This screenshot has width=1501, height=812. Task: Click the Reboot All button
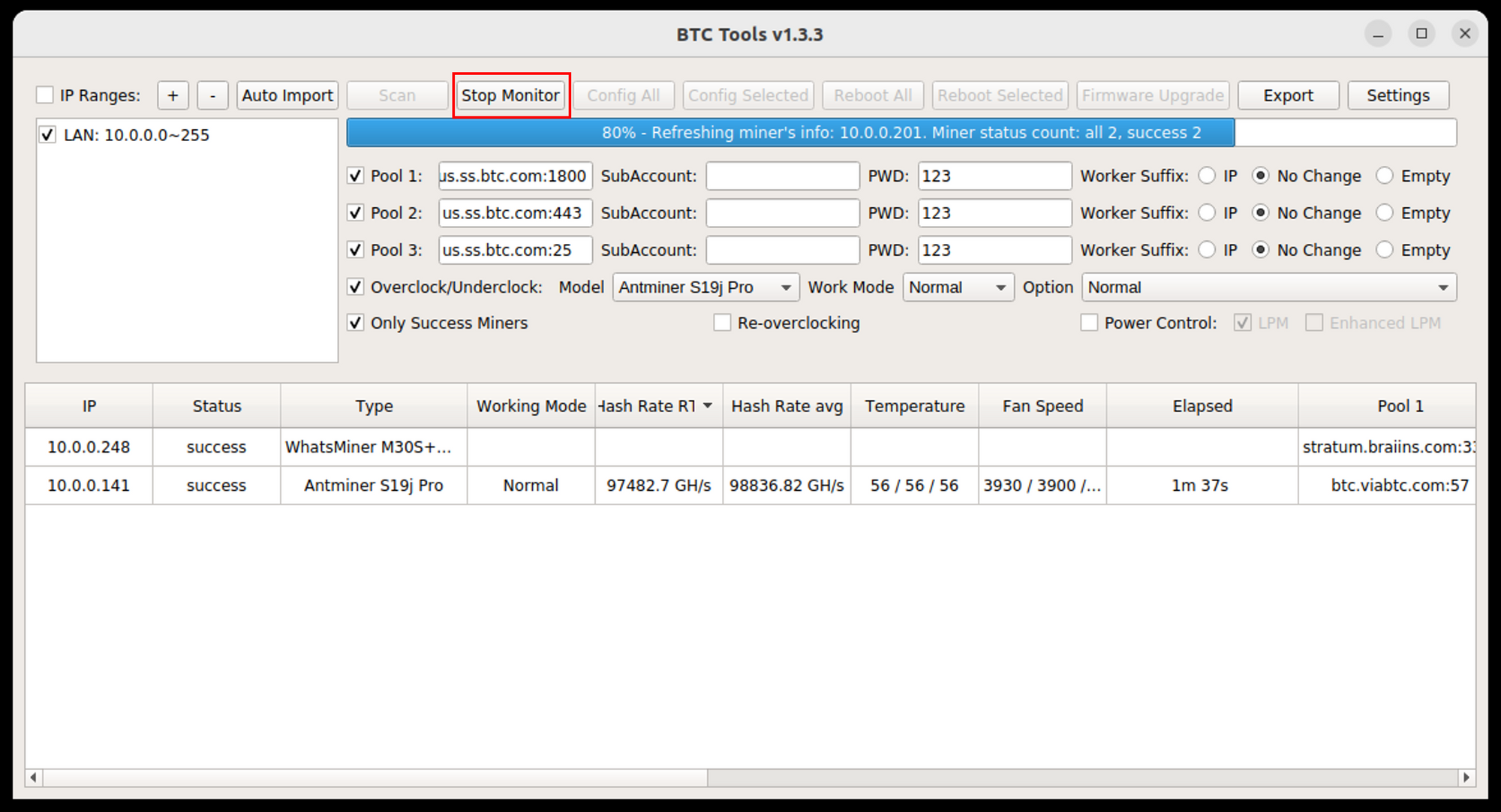click(872, 95)
